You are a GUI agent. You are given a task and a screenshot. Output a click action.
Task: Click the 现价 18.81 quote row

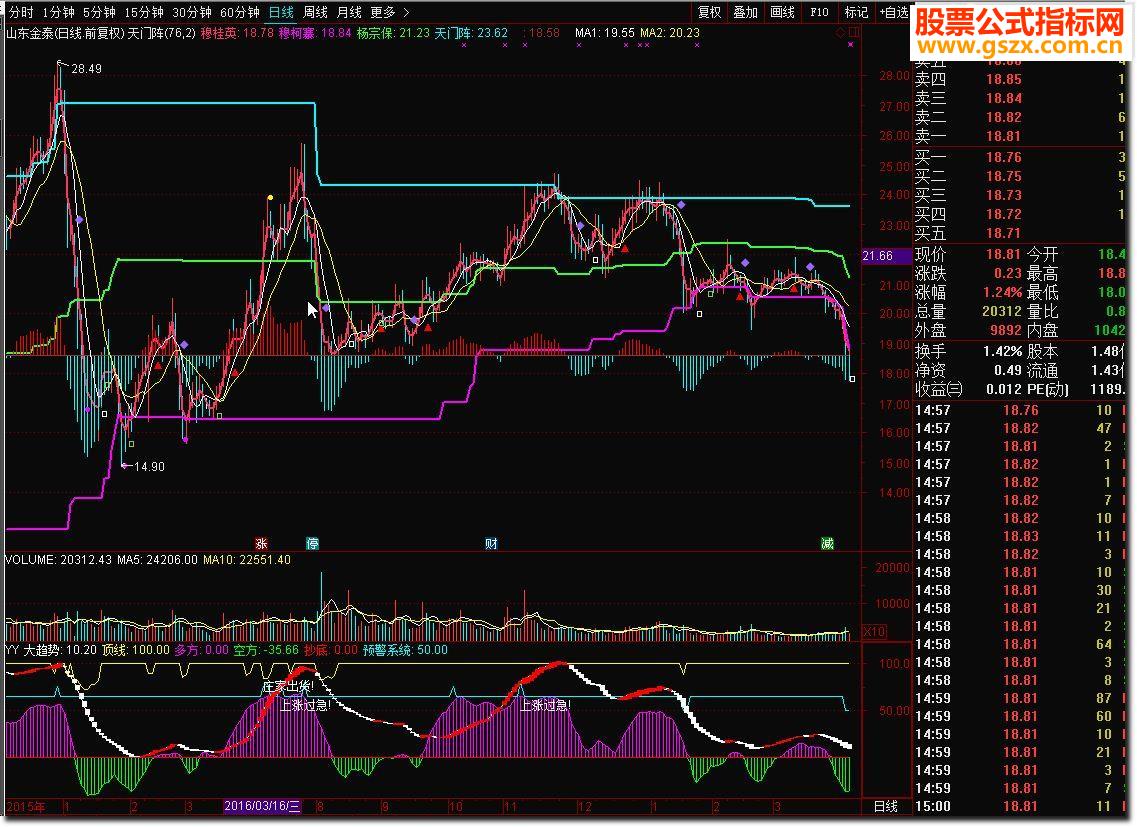coord(968,255)
